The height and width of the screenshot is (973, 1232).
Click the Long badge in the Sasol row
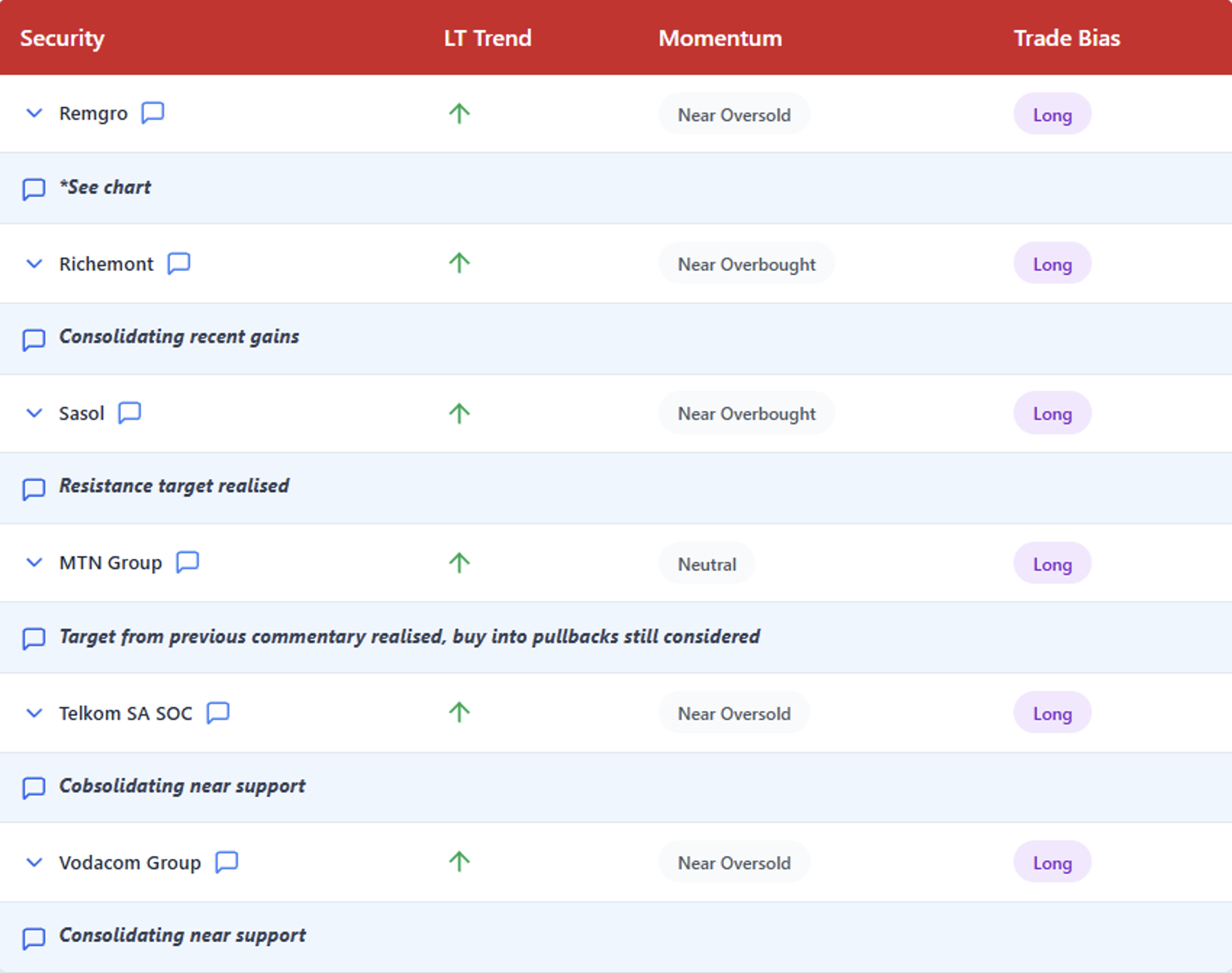click(x=1052, y=413)
